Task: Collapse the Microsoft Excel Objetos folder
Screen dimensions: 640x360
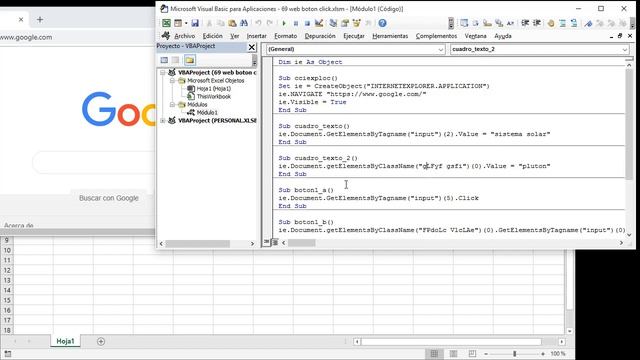Action: point(172,81)
